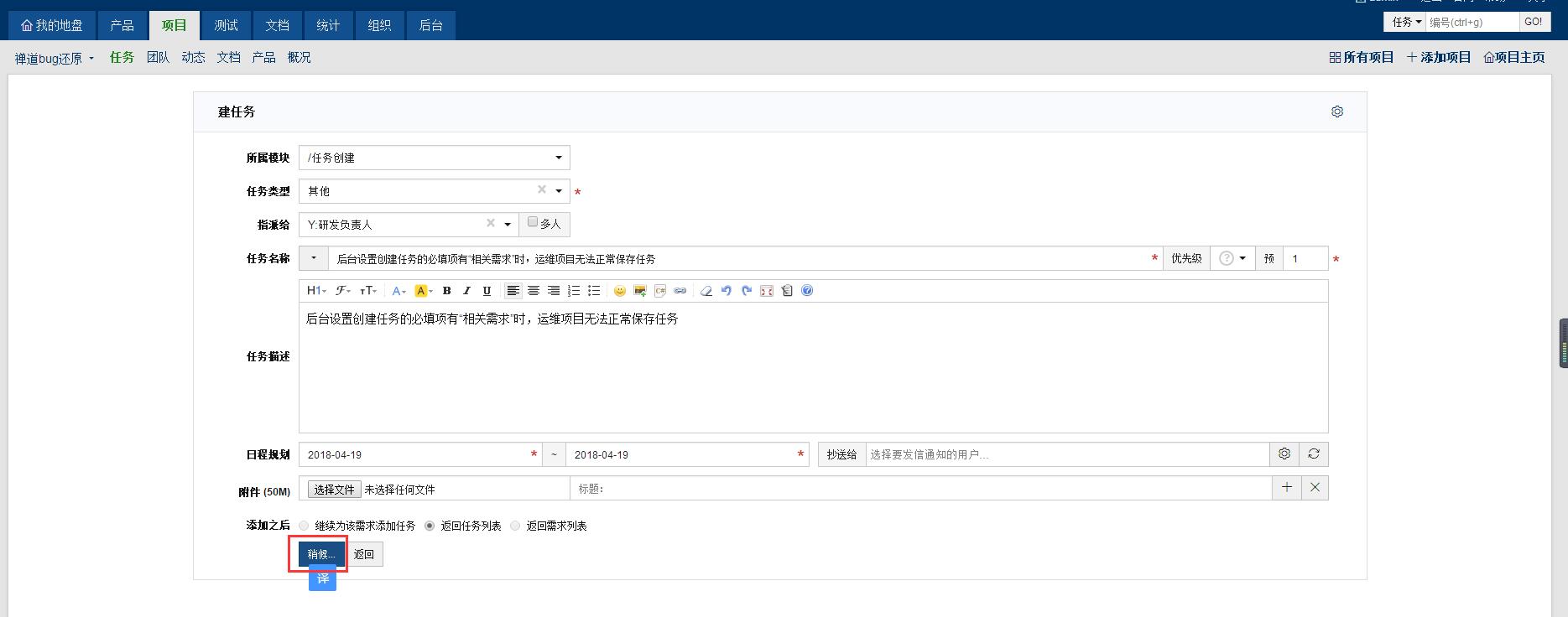Viewport: 1568px width, 617px height.
Task: Open the H1 heading dropdown
Action: click(x=316, y=291)
